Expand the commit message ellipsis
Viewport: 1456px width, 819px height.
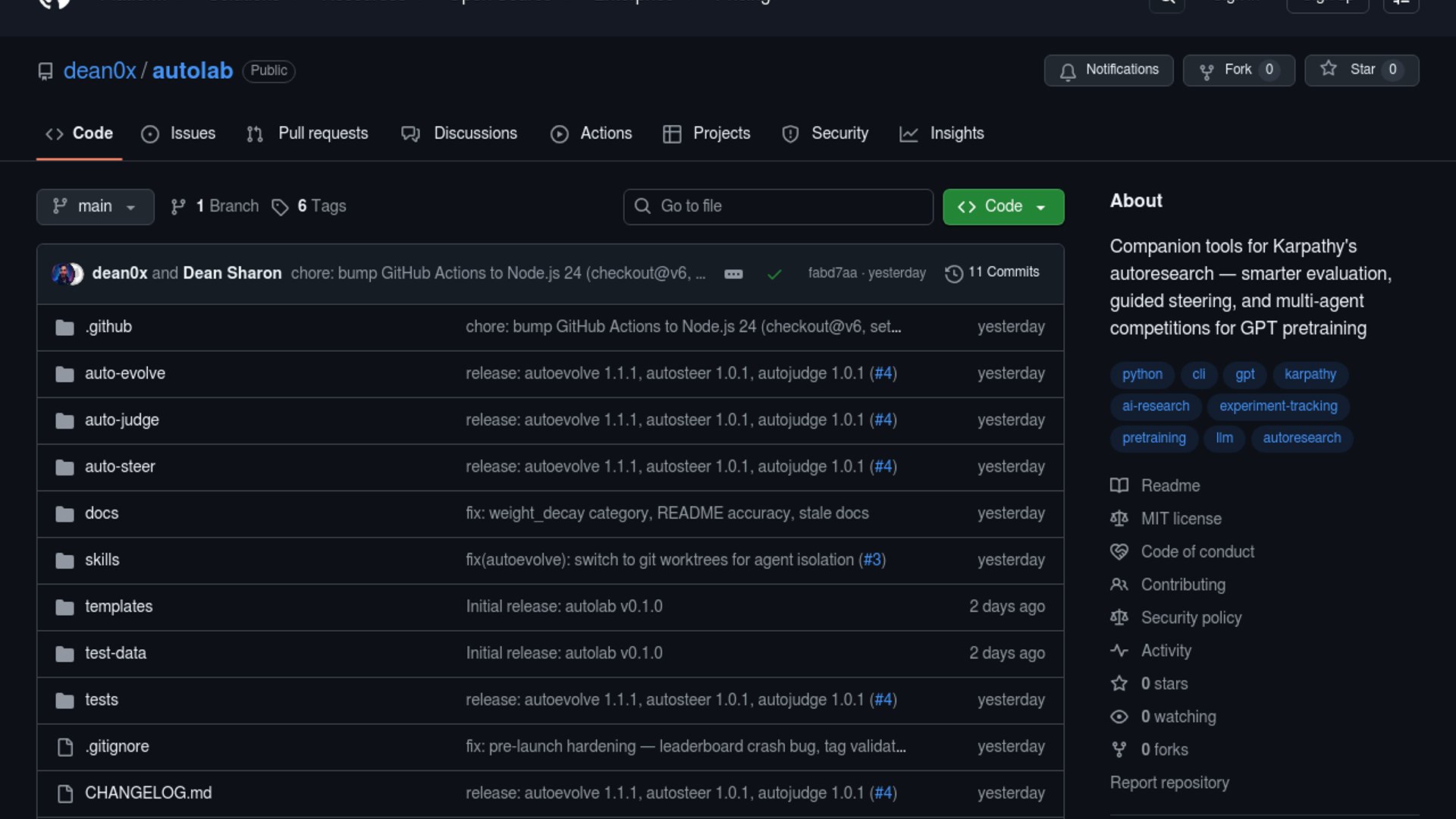[x=733, y=274]
